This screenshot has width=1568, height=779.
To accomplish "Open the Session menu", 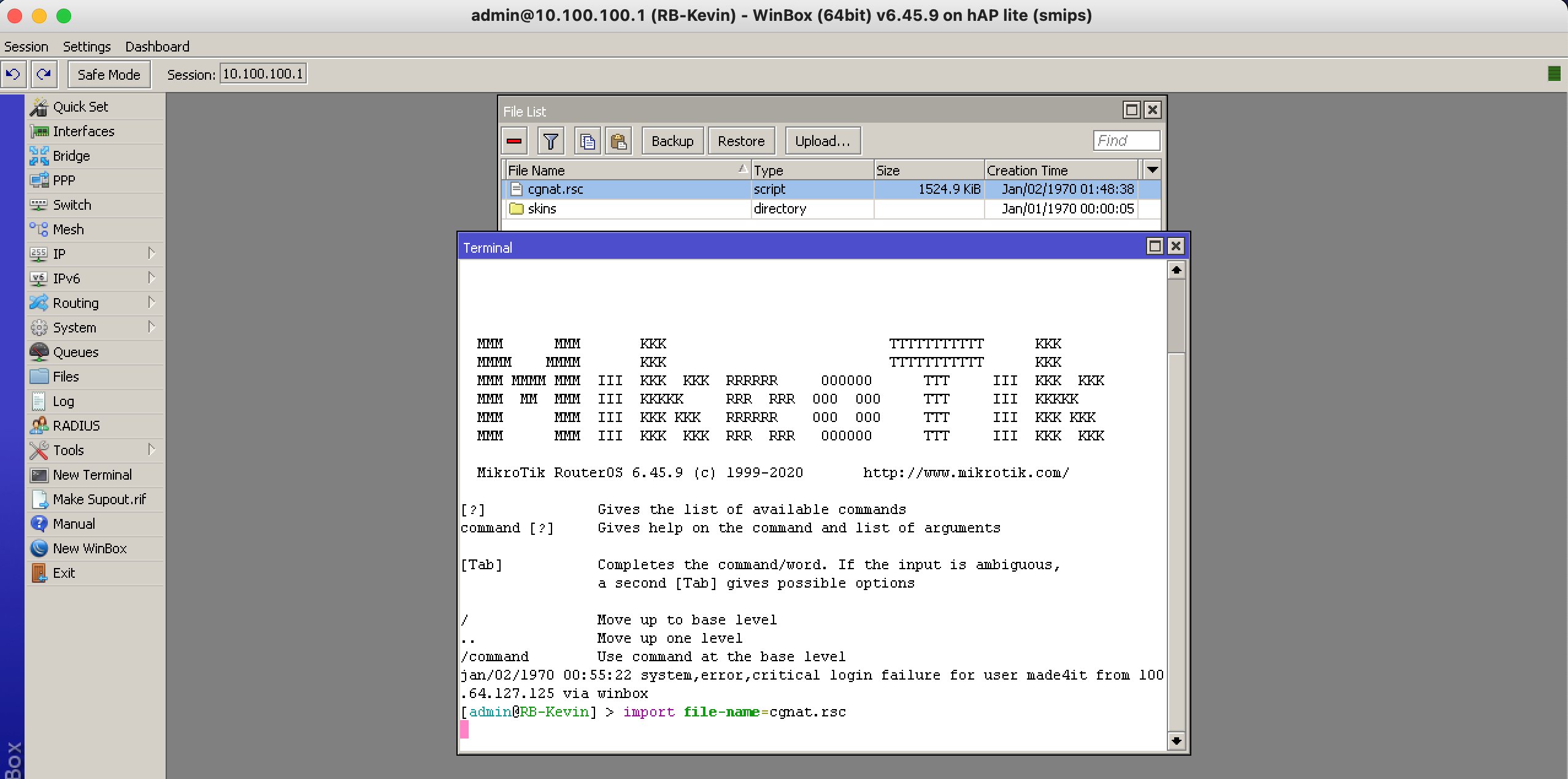I will click(26, 47).
